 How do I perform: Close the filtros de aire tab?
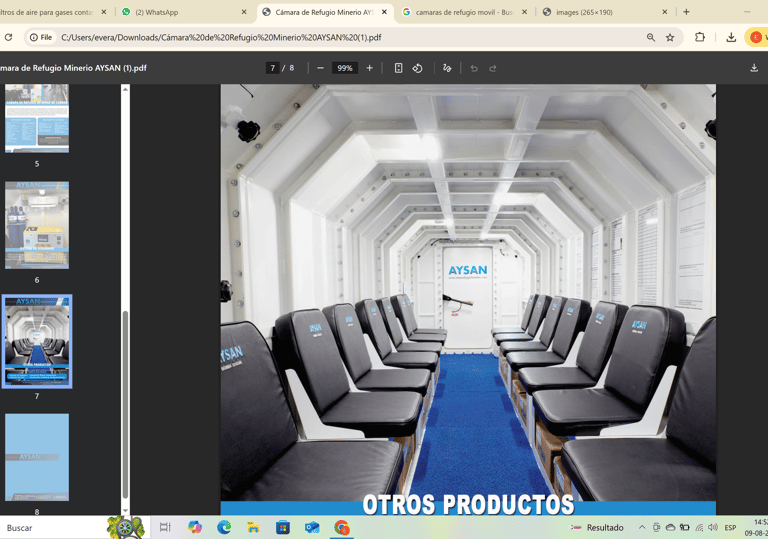[x=104, y=12]
